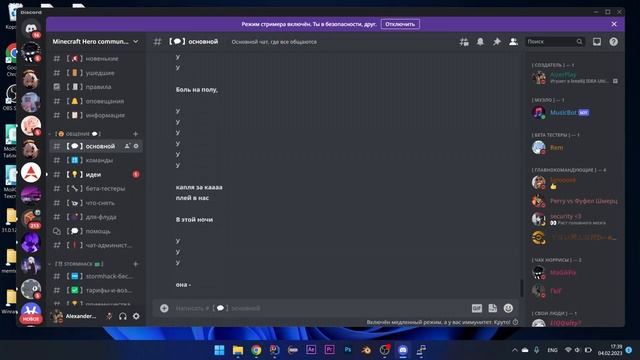Open Minecraft Hero community server dropdown
This screenshot has height=360, width=640.
[96, 42]
